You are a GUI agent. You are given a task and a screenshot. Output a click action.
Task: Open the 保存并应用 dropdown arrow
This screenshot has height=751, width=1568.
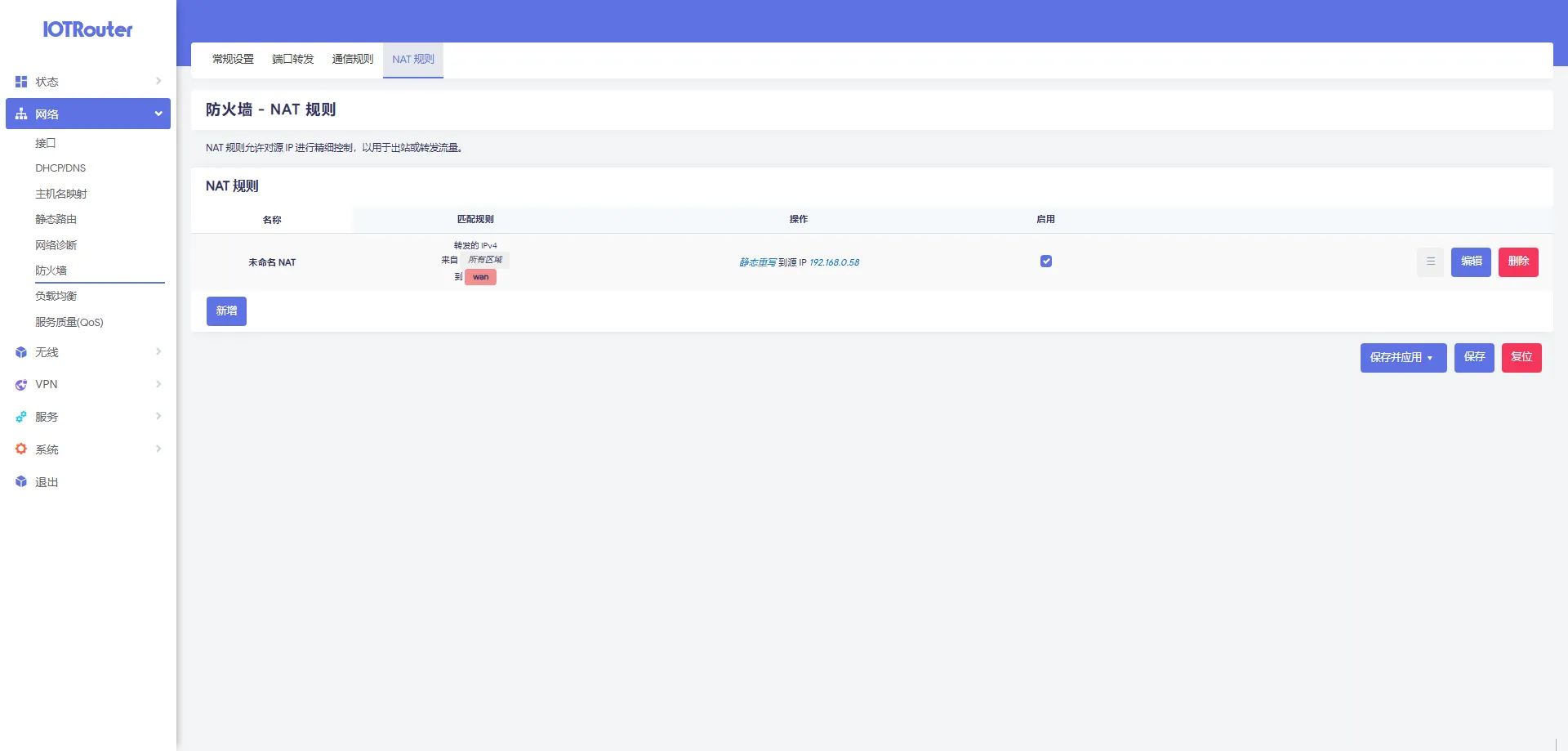point(1430,358)
